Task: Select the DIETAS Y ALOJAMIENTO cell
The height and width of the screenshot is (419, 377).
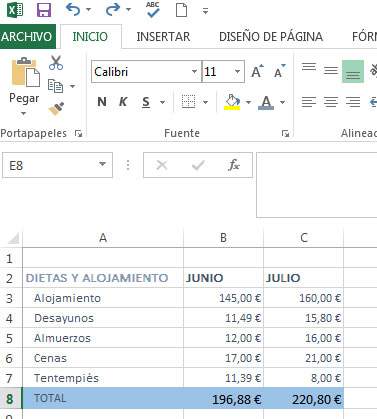Action: coord(103,278)
